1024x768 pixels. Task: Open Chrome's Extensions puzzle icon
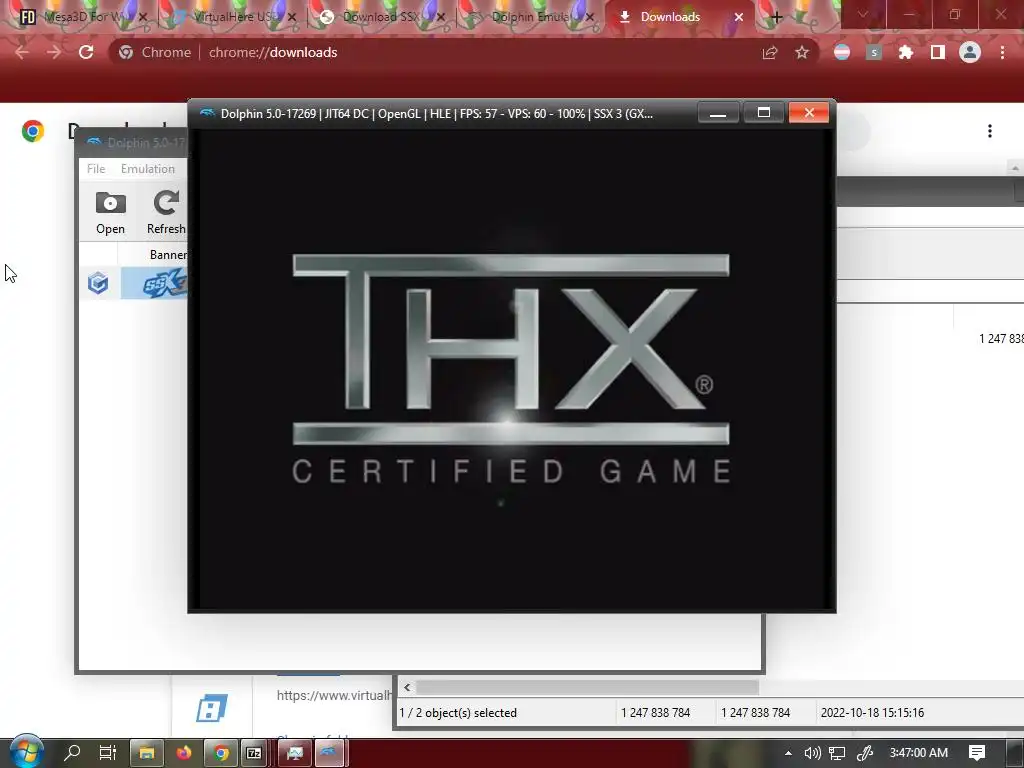tap(906, 52)
